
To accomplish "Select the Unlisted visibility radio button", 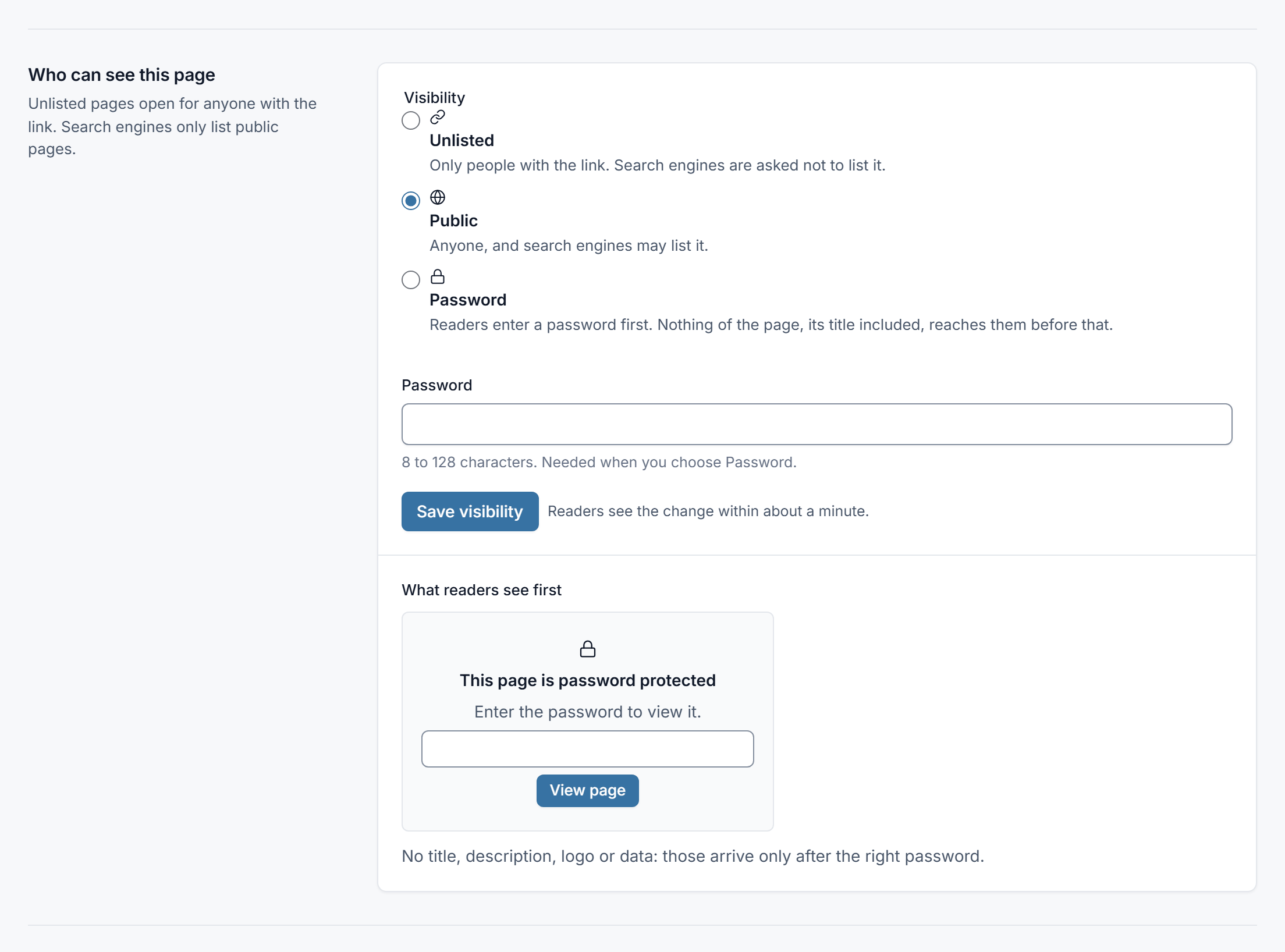I will 411,120.
